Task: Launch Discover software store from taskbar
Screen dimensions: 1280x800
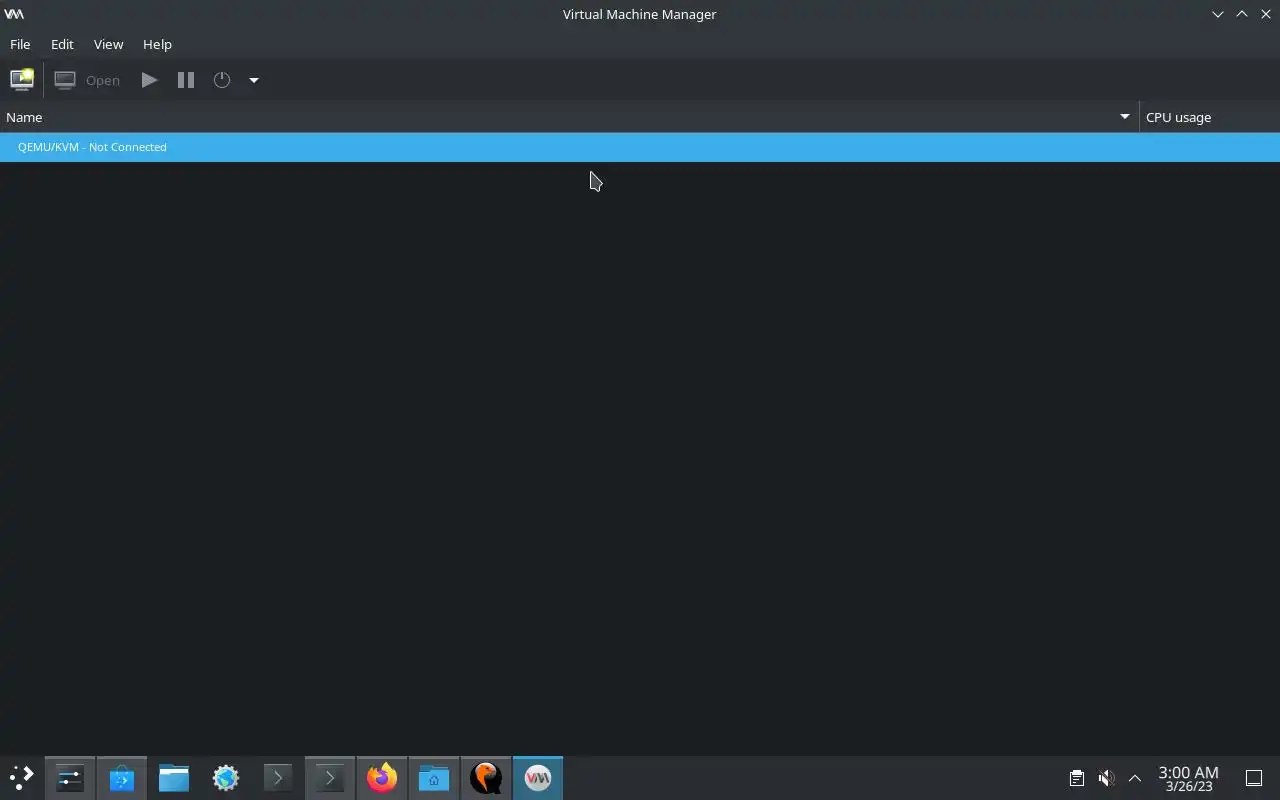Action: [x=122, y=778]
